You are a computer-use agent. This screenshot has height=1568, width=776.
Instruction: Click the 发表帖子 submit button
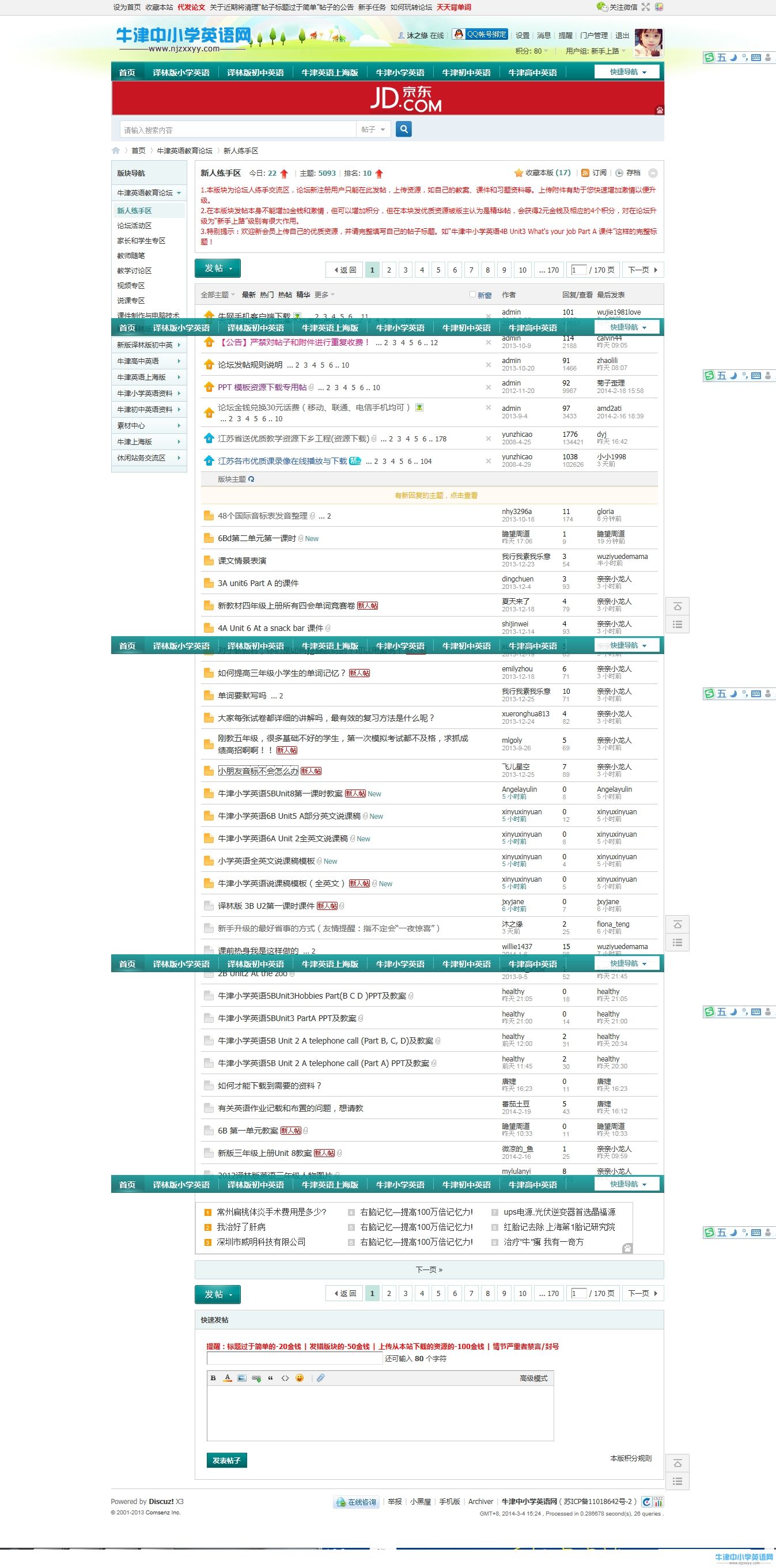pos(226,1460)
